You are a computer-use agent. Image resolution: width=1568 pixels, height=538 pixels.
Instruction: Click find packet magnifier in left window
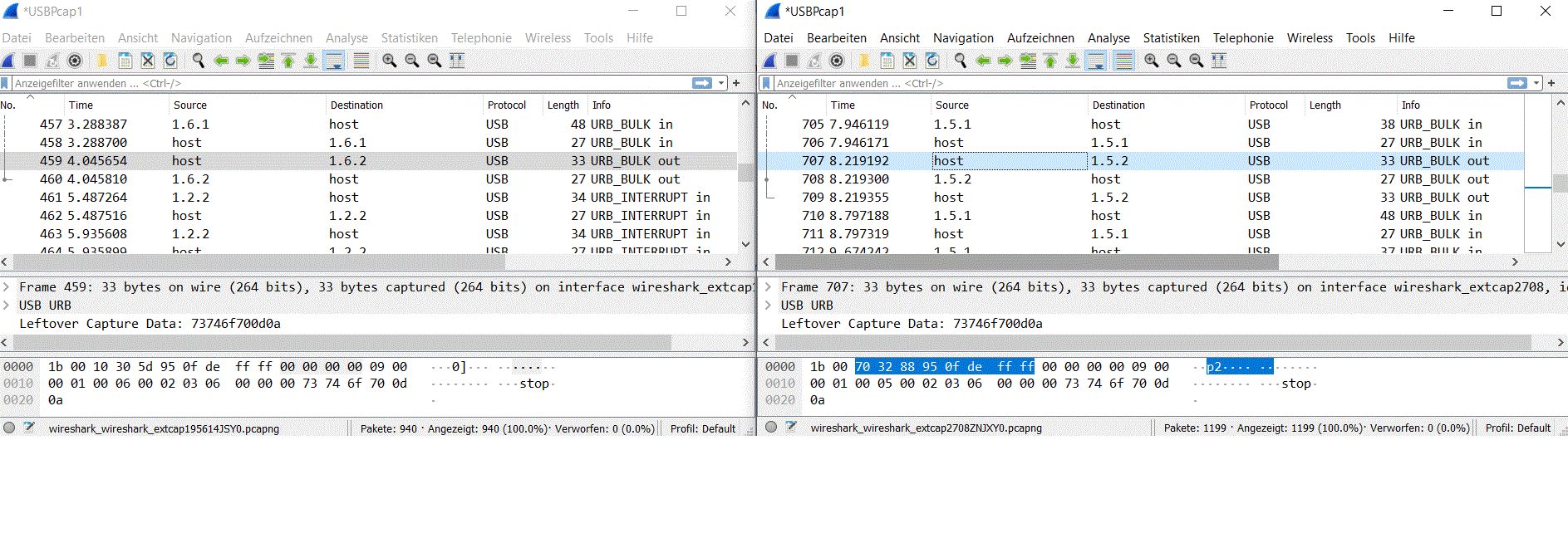(x=199, y=61)
